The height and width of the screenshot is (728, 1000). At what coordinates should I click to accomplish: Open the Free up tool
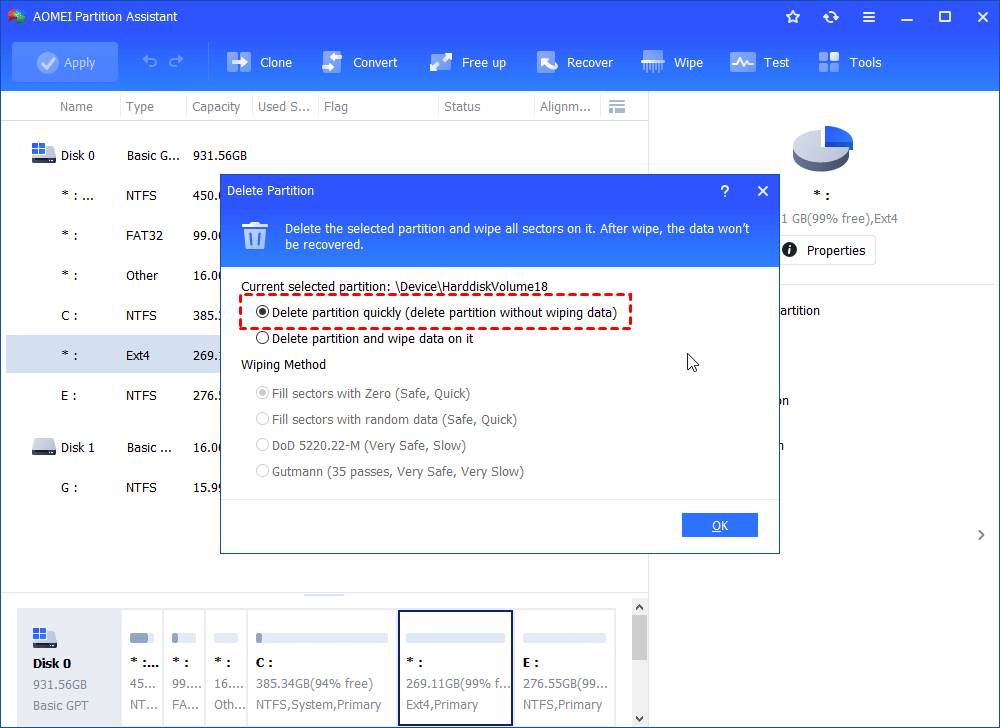tap(467, 62)
